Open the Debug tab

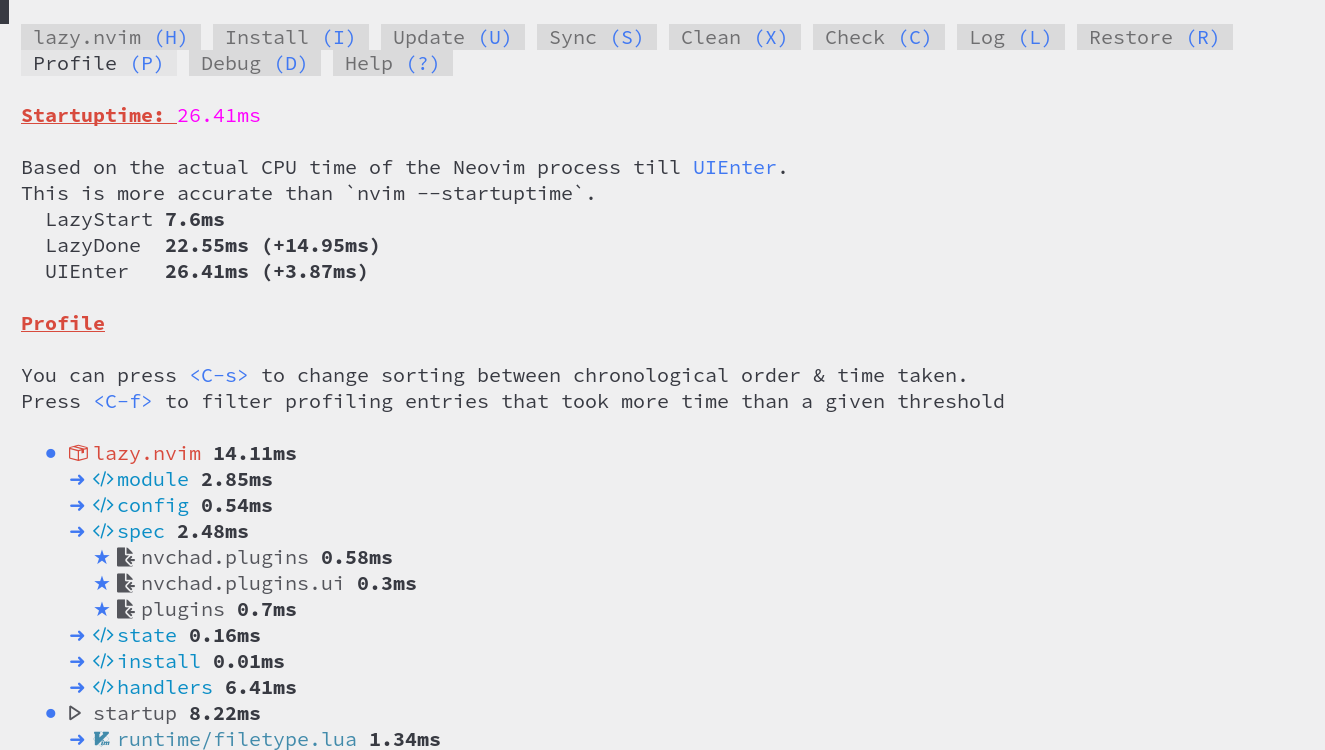click(254, 62)
